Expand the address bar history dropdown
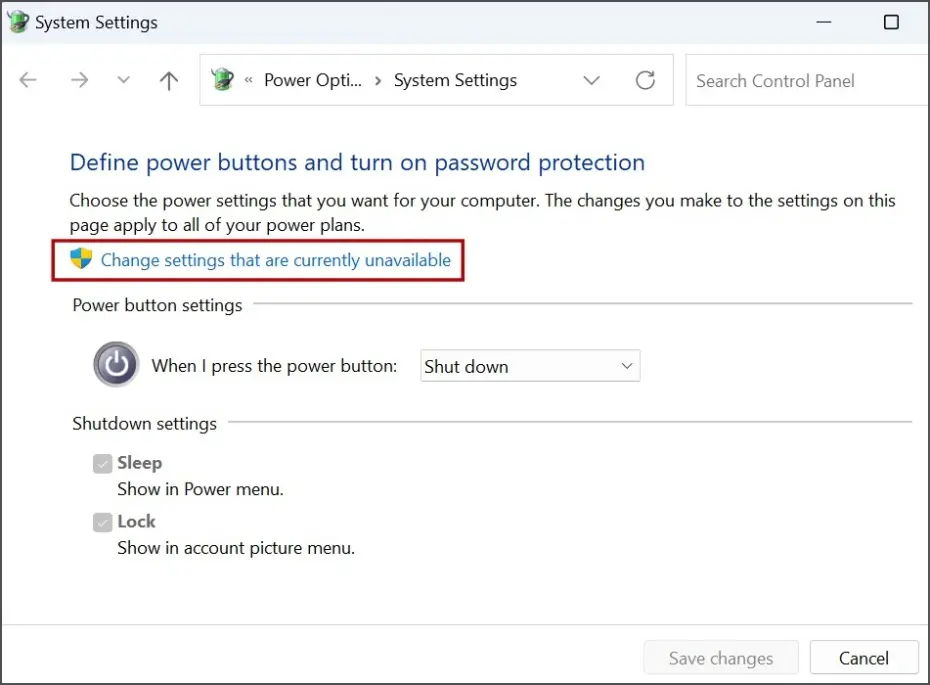This screenshot has height=685, width=930. point(591,81)
